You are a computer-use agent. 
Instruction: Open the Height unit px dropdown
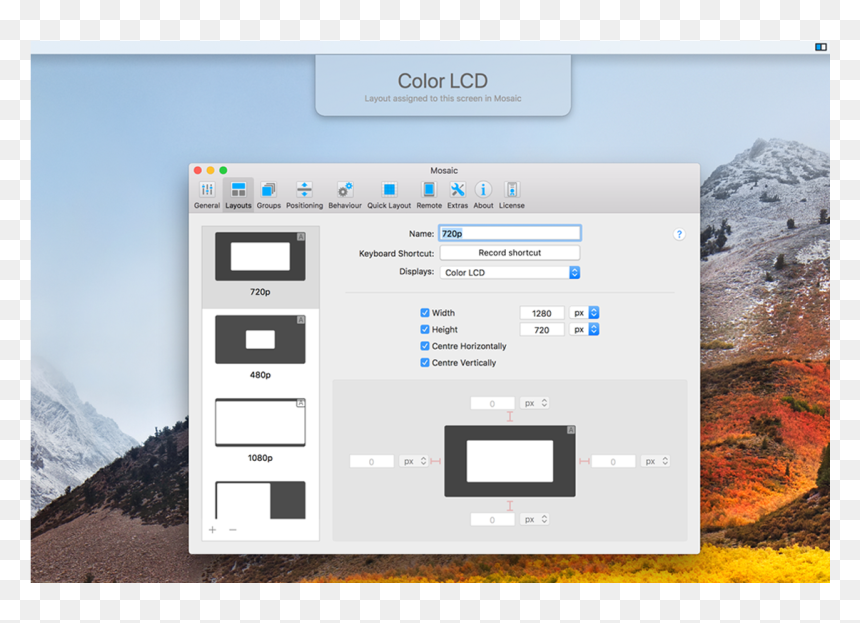pos(584,329)
